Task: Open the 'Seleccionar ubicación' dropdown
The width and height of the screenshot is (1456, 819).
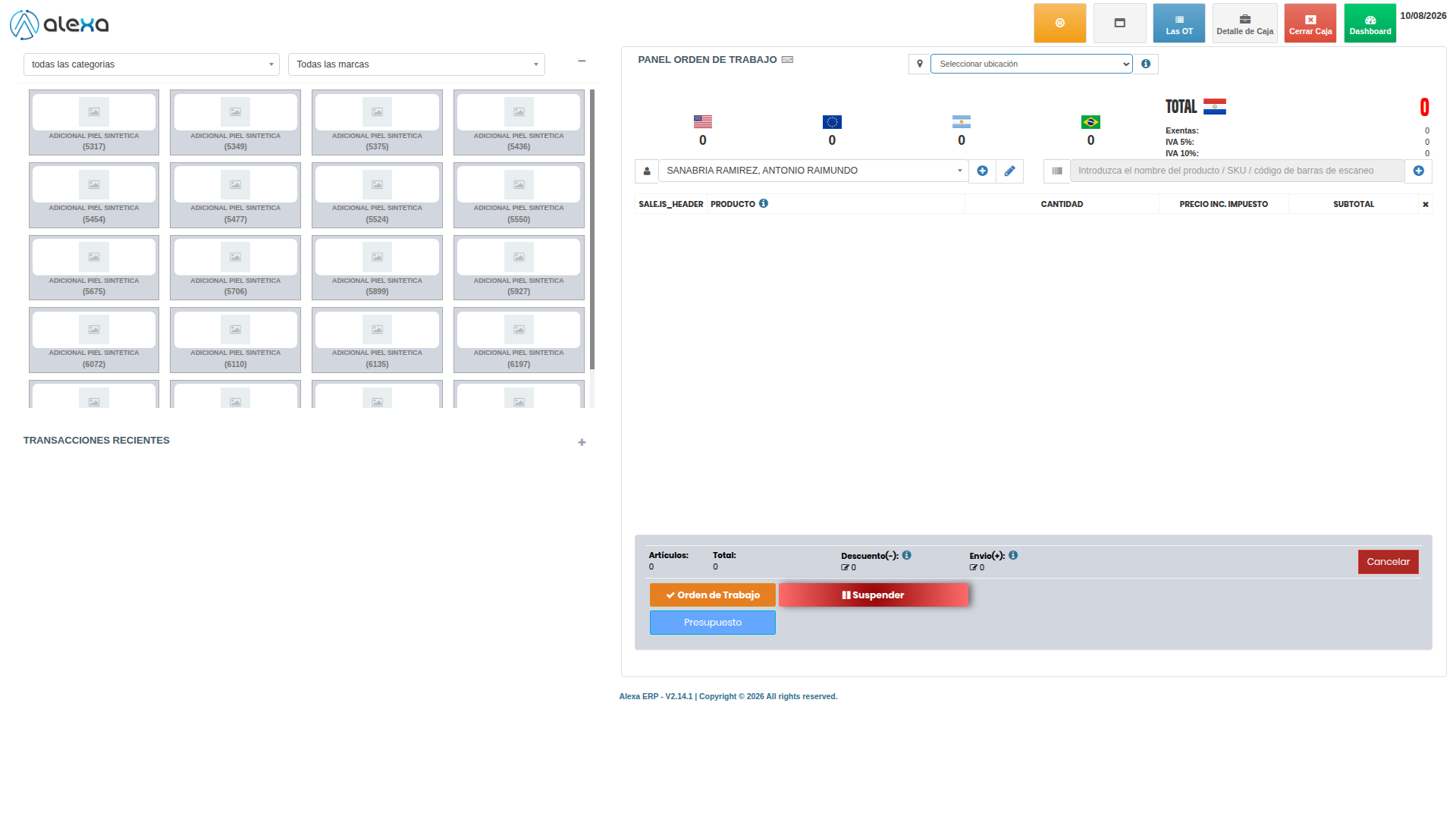Action: pos(1031,64)
